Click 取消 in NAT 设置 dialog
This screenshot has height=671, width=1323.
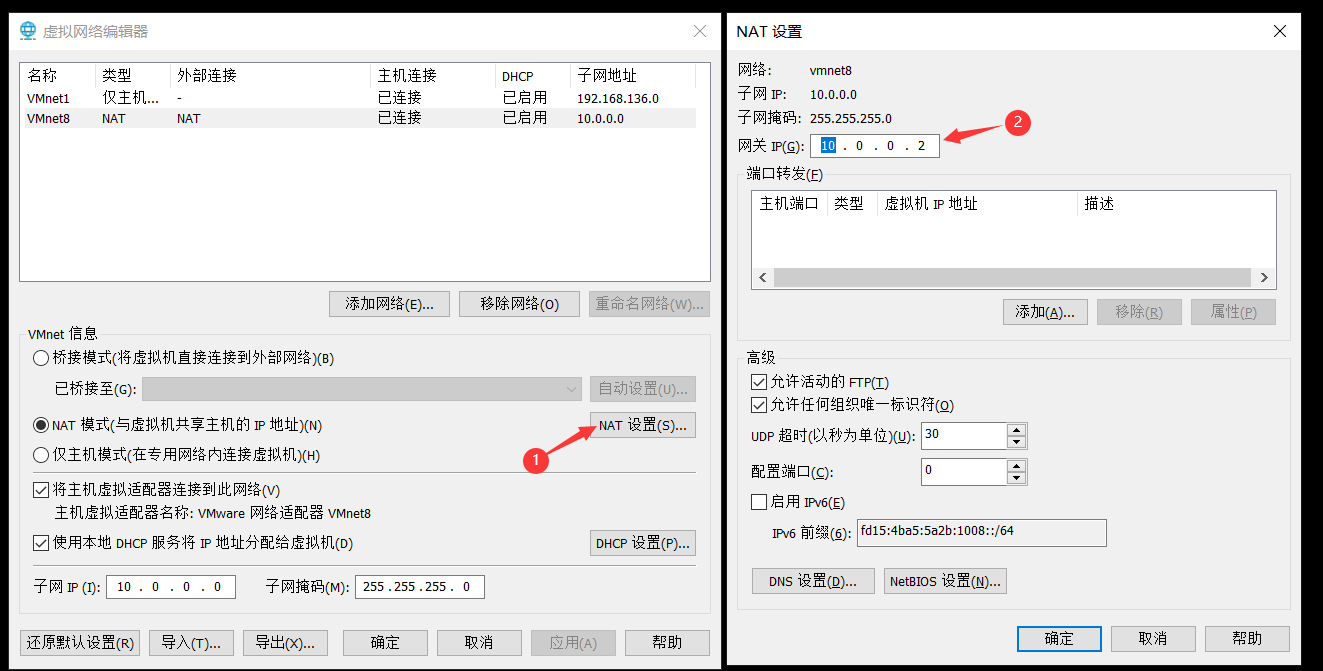tap(1153, 639)
